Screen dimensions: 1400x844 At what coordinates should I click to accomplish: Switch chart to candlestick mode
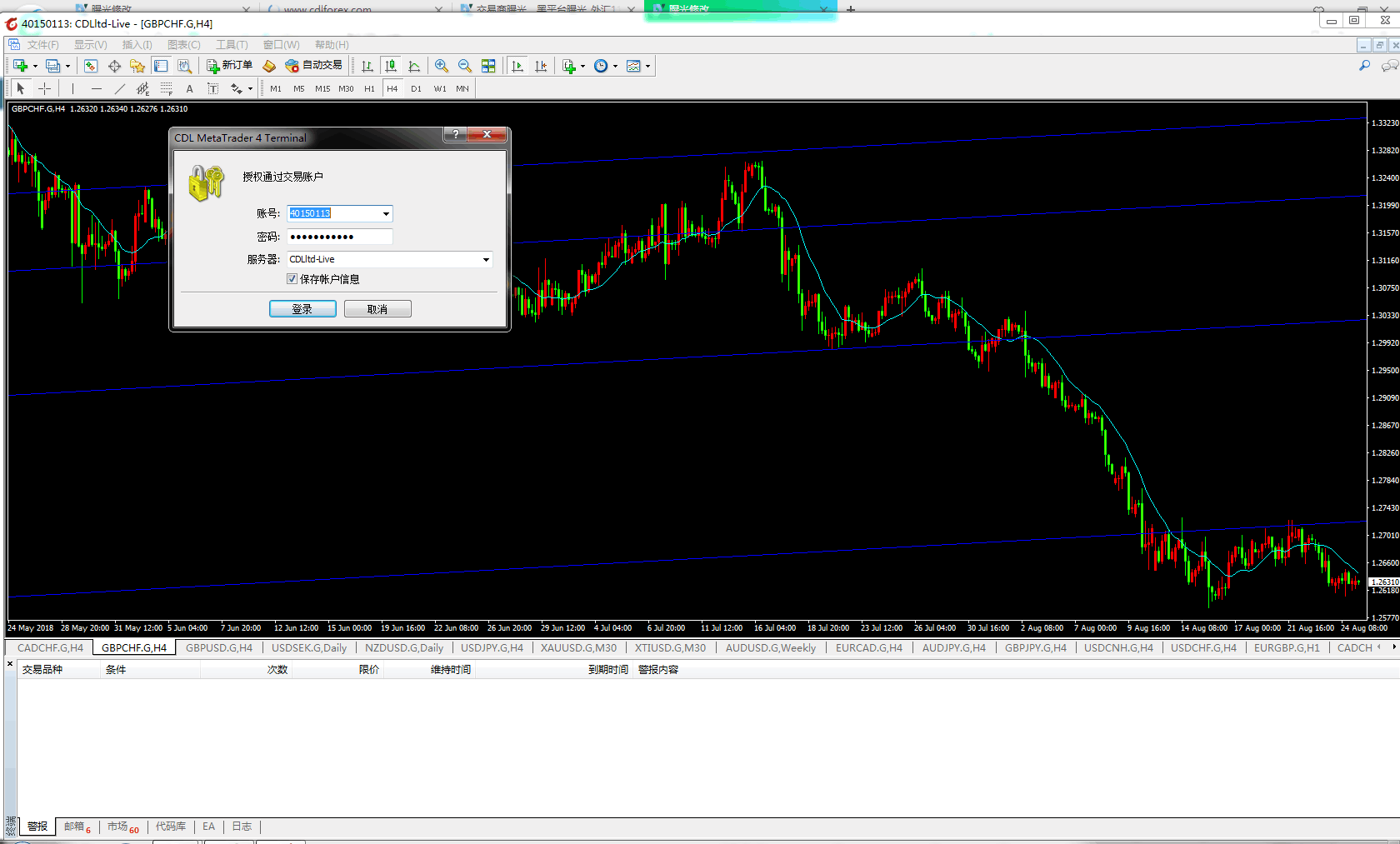click(x=391, y=66)
